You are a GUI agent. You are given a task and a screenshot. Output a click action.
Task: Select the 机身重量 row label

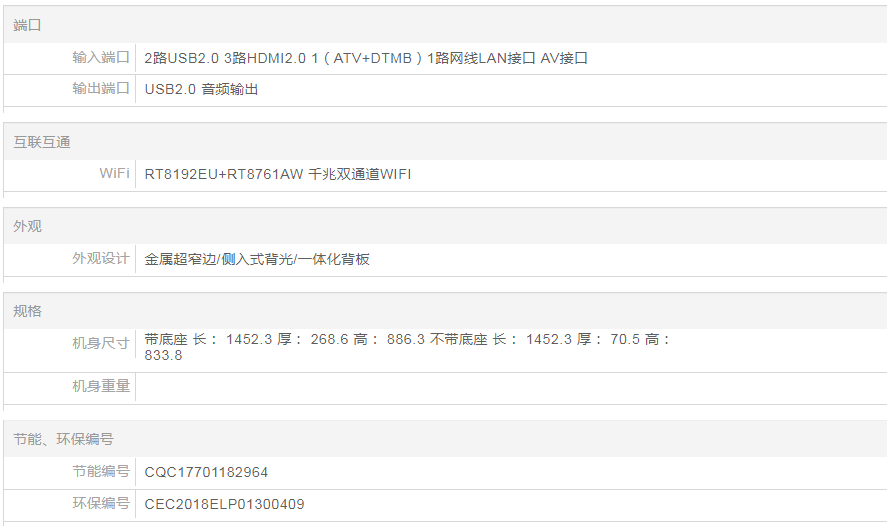(x=101, y=386)
